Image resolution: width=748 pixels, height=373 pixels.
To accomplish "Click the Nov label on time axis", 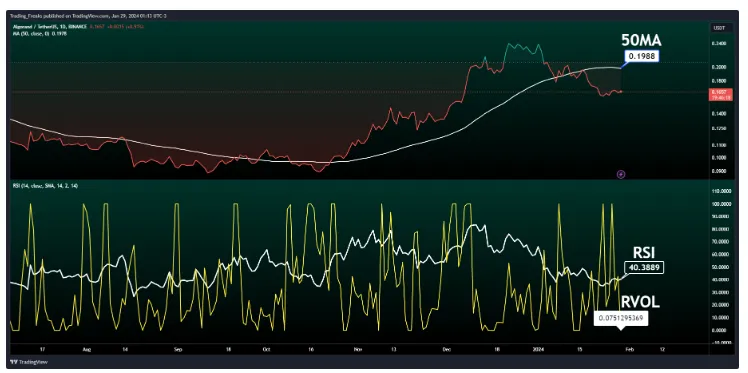I will click(x=358, y=349).
